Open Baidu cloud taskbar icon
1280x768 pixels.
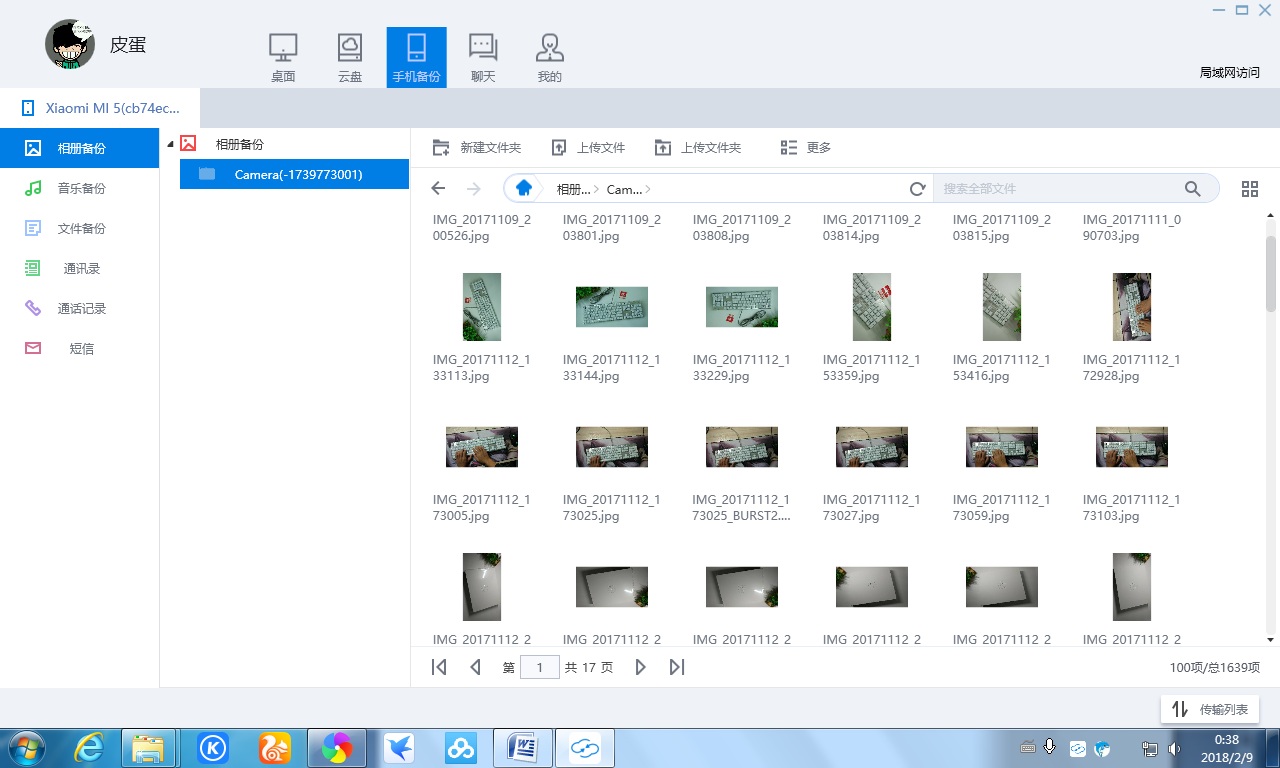click(x=461, y=748)
